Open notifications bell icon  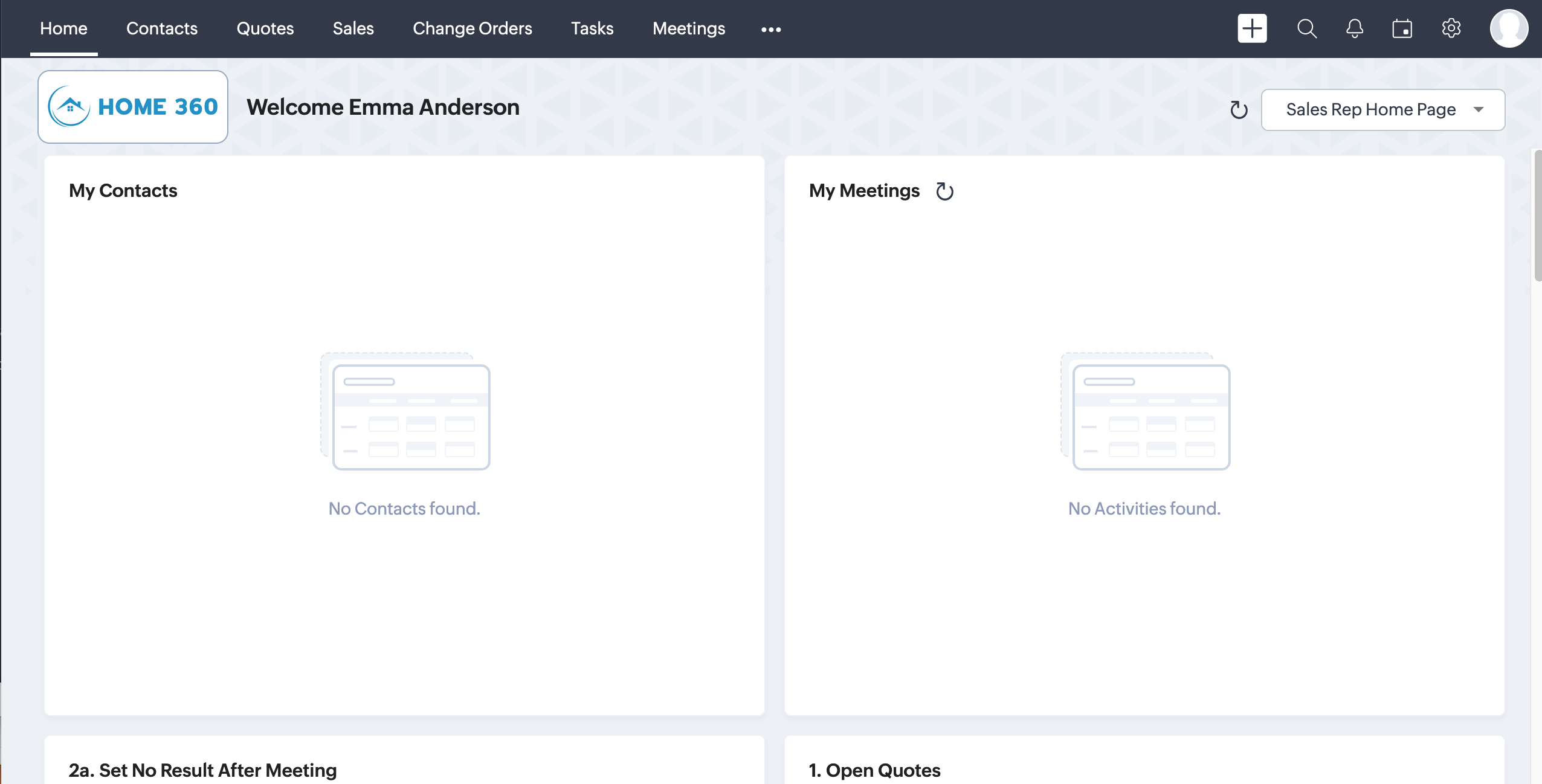(x=1355, y=28)
